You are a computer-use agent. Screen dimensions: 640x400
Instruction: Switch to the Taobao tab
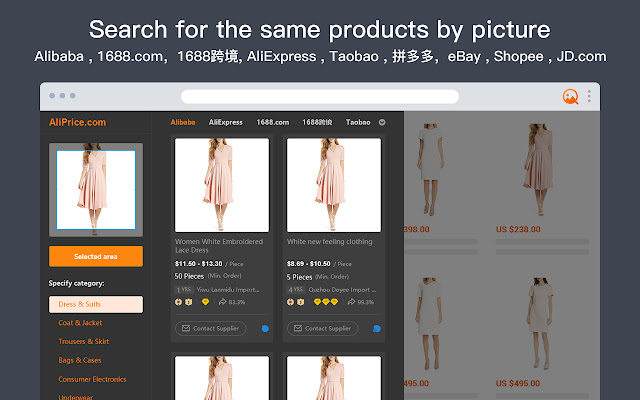click(358, 122)
